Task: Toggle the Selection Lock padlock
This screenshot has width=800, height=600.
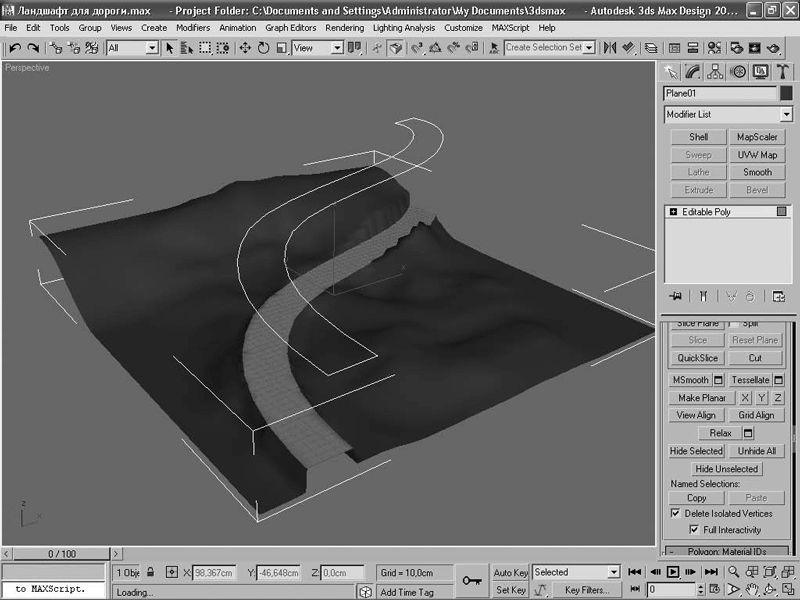Action: [x=151, y=573]
